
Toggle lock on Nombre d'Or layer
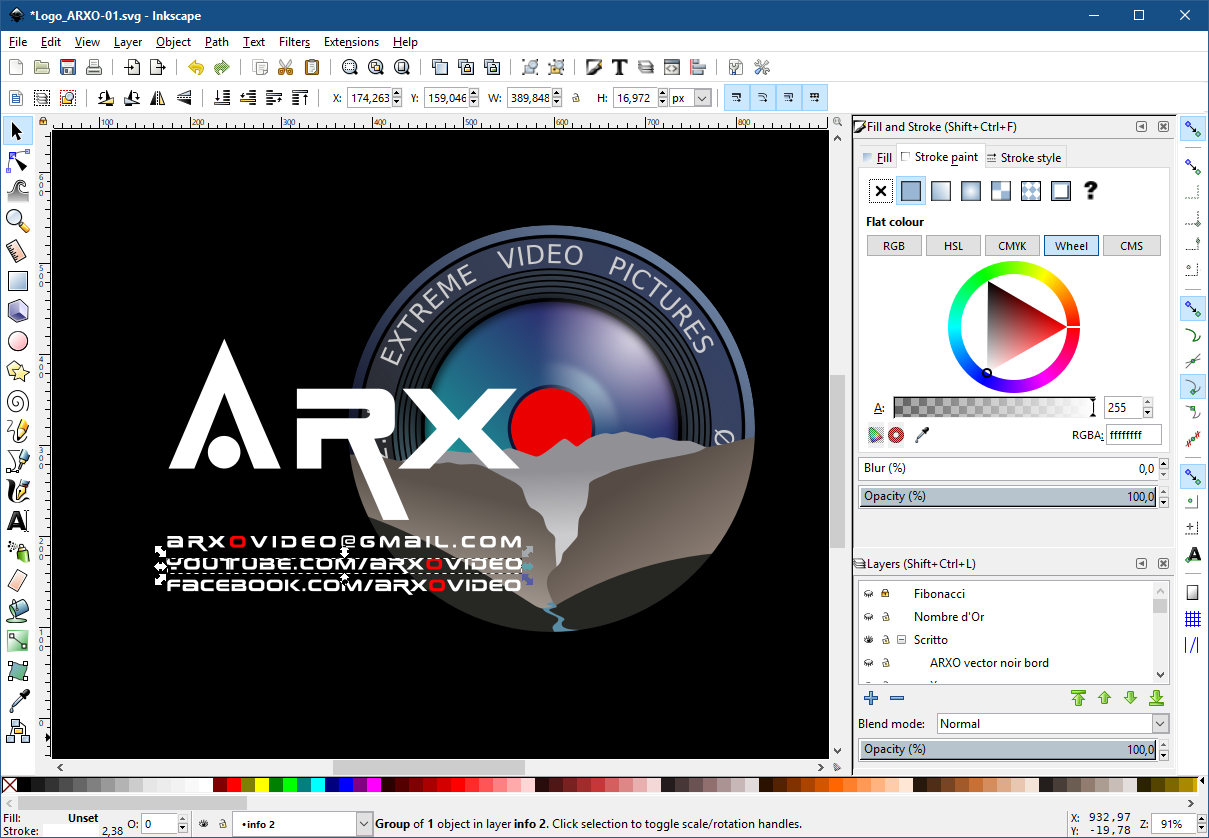coord(885,617)
